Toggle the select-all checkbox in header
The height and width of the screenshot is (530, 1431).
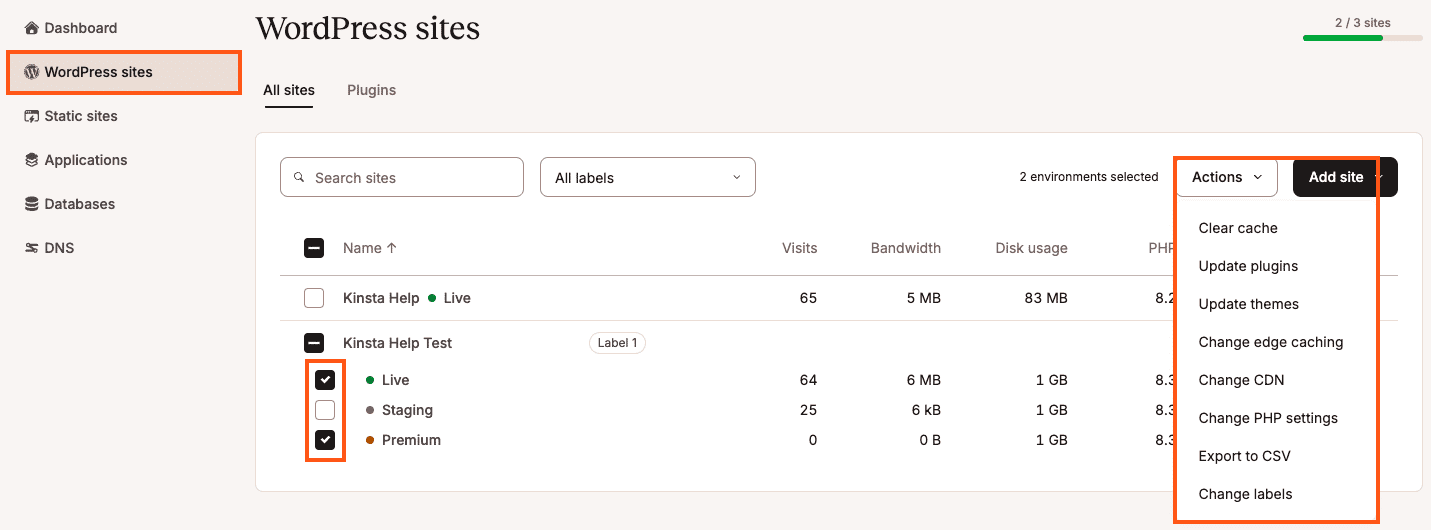click(314, 248)
